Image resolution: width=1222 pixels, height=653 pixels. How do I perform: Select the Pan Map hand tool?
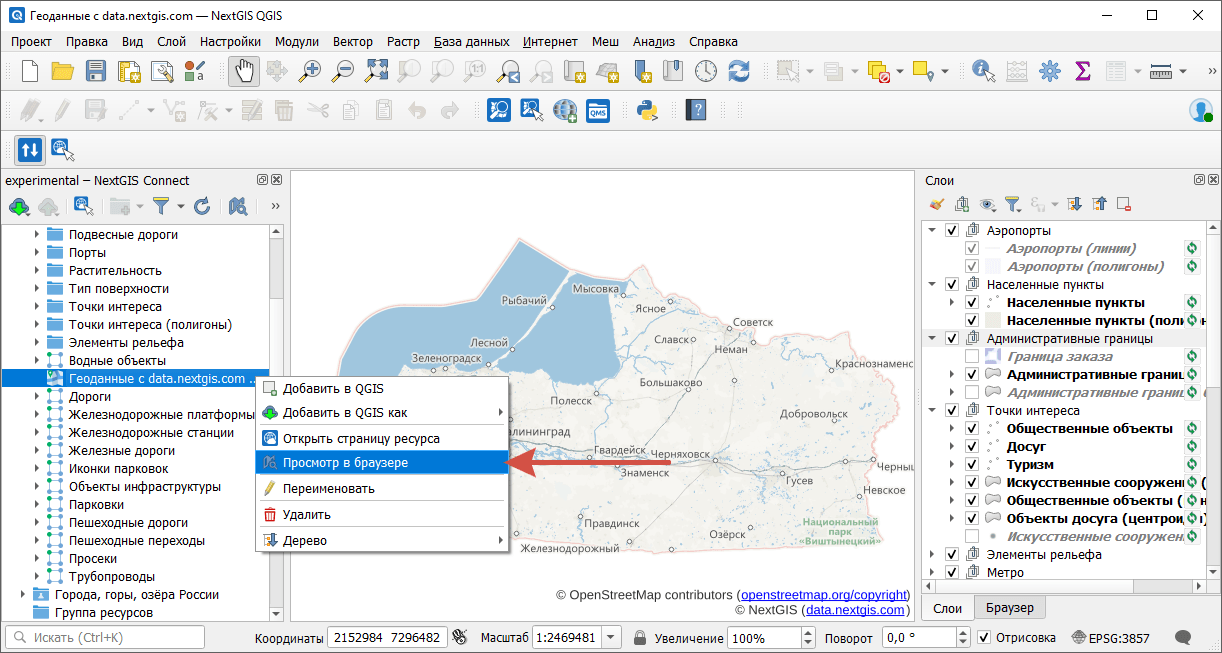244,71
